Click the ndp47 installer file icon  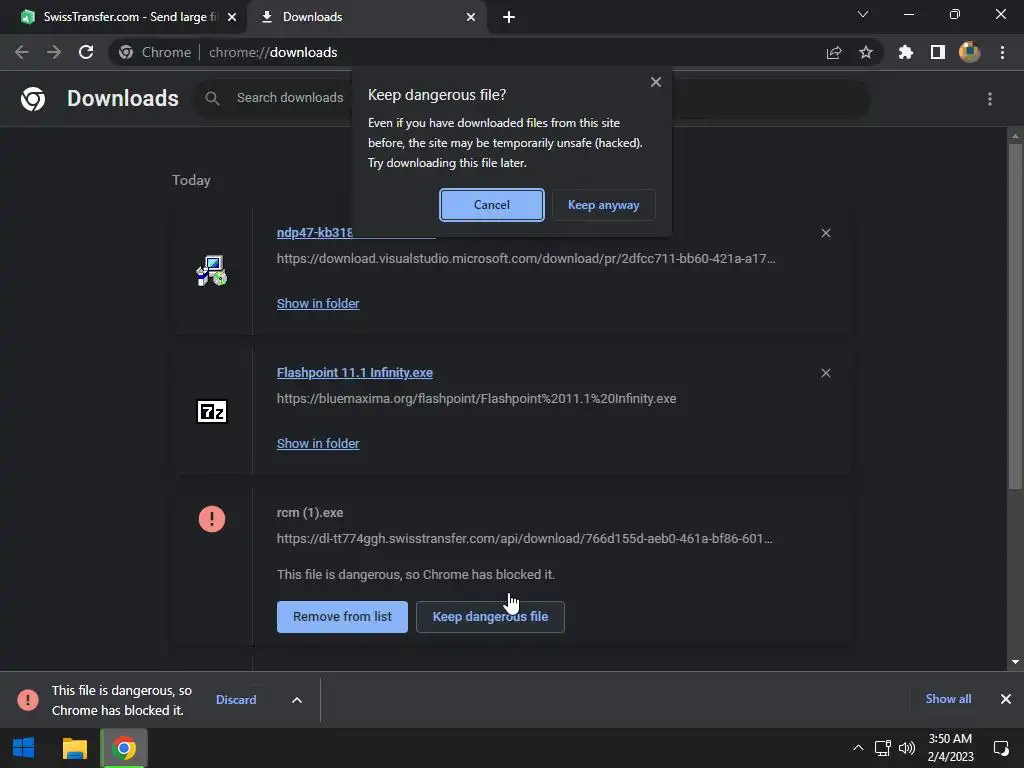pos(212,271)
